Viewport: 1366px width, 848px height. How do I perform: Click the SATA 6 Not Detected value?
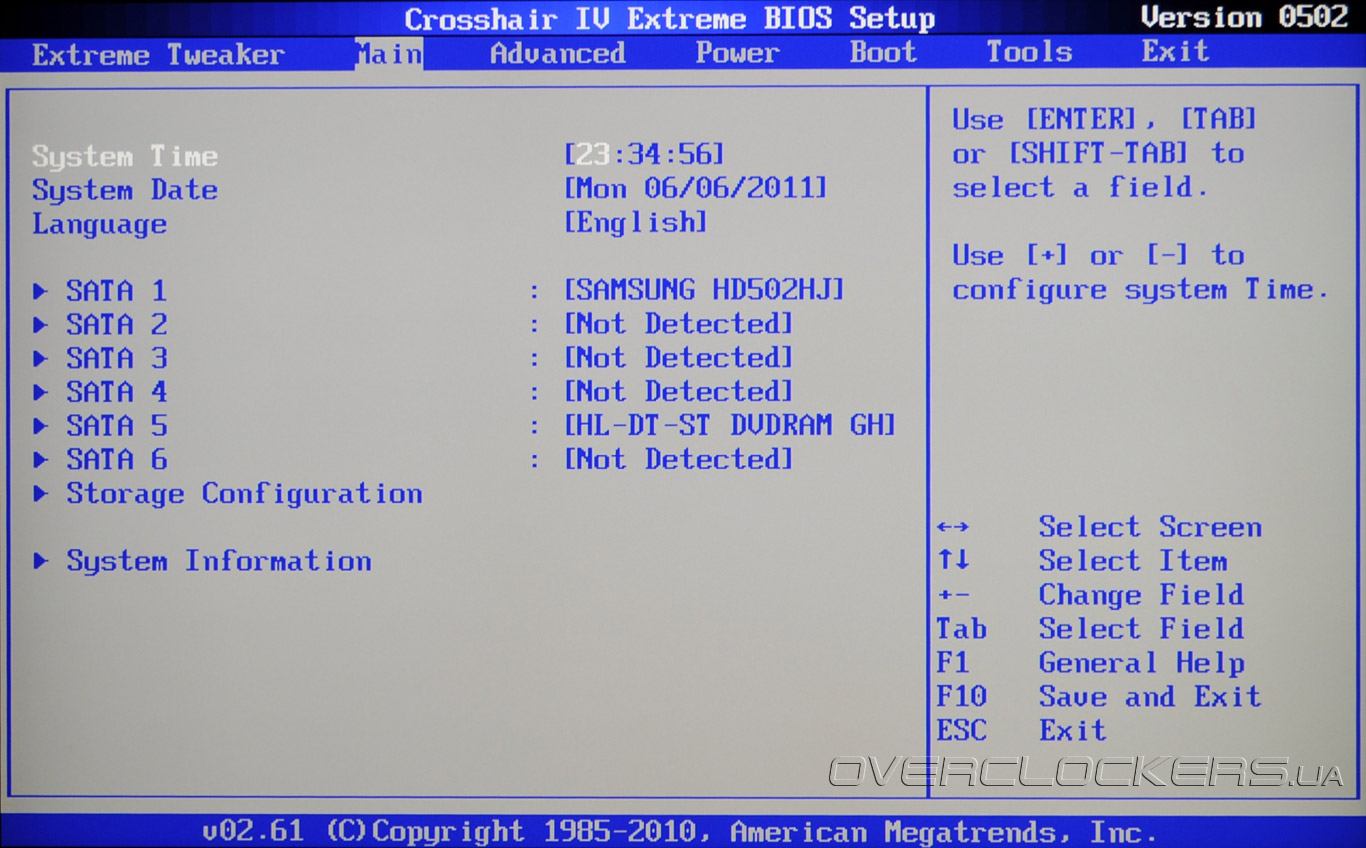click(x=678, y=460)
